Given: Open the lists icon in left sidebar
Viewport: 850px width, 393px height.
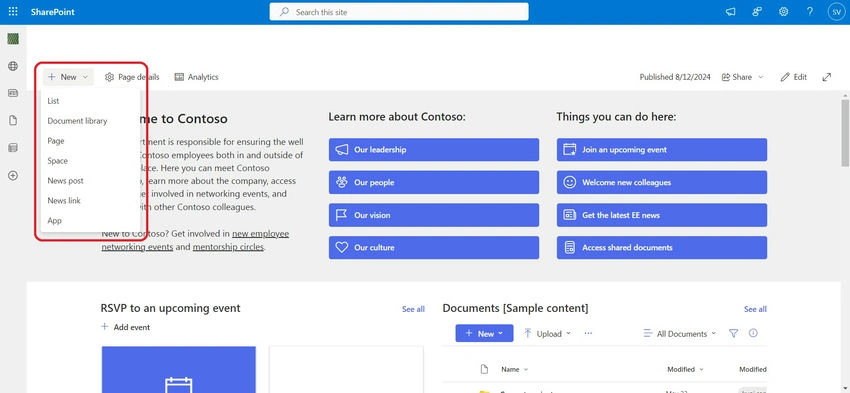Looking at the screenshot, I should (13, 148).
